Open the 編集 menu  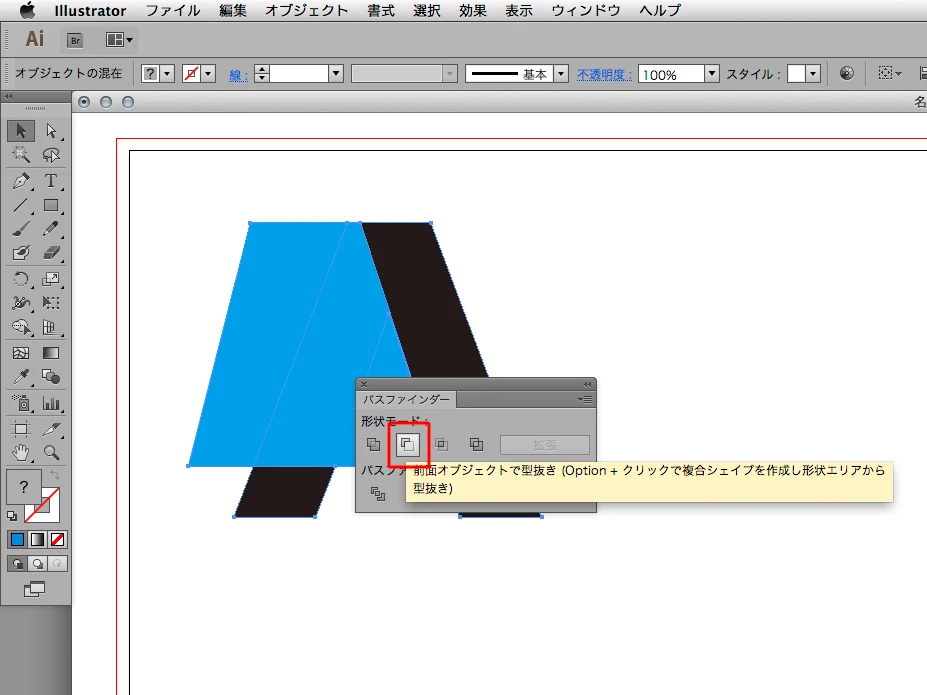pyautogui.click(x=232, y=11)
